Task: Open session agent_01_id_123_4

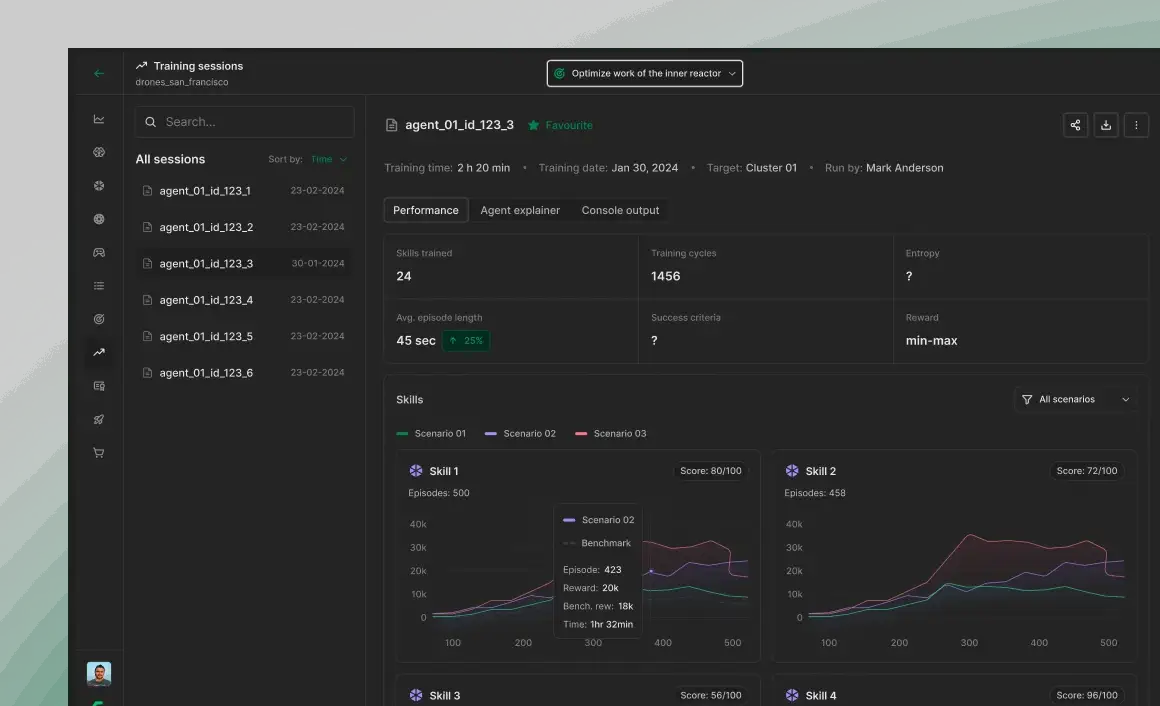Action: 244,300
